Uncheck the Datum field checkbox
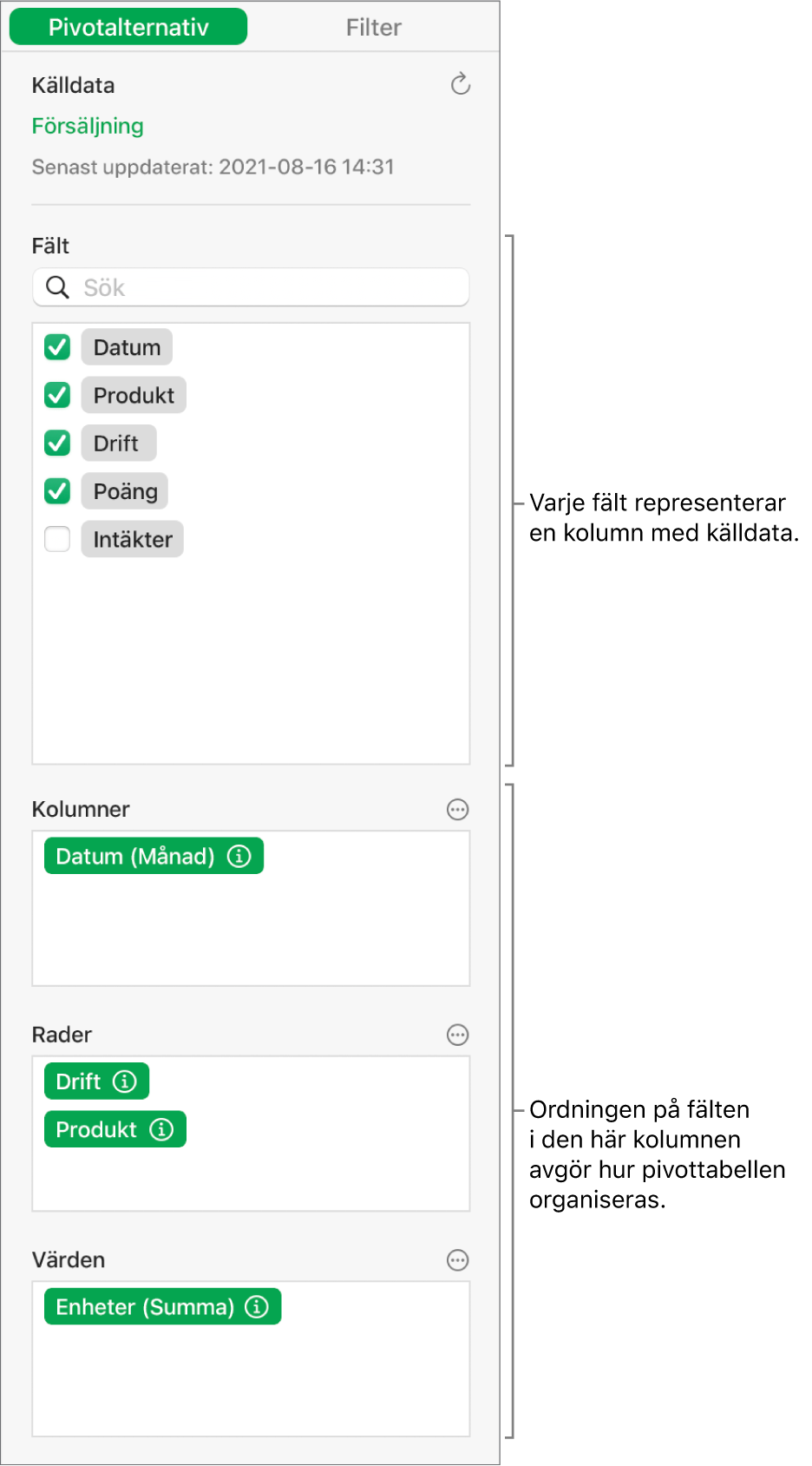The height and width of the screenshot is (1466, 812). (57, 347)
